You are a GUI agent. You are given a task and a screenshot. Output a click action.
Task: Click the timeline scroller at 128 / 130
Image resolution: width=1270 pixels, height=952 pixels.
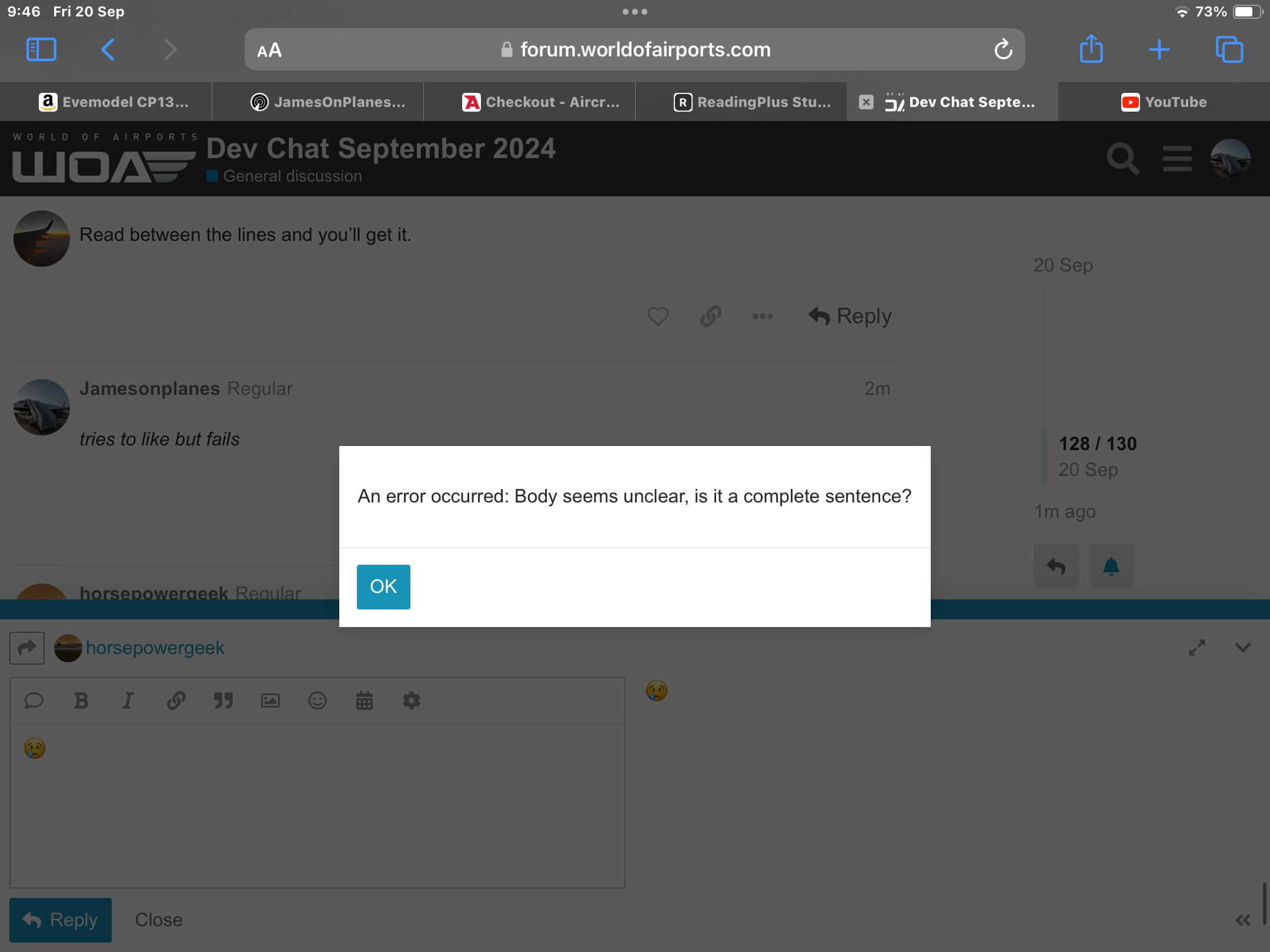pos(1098,444)
